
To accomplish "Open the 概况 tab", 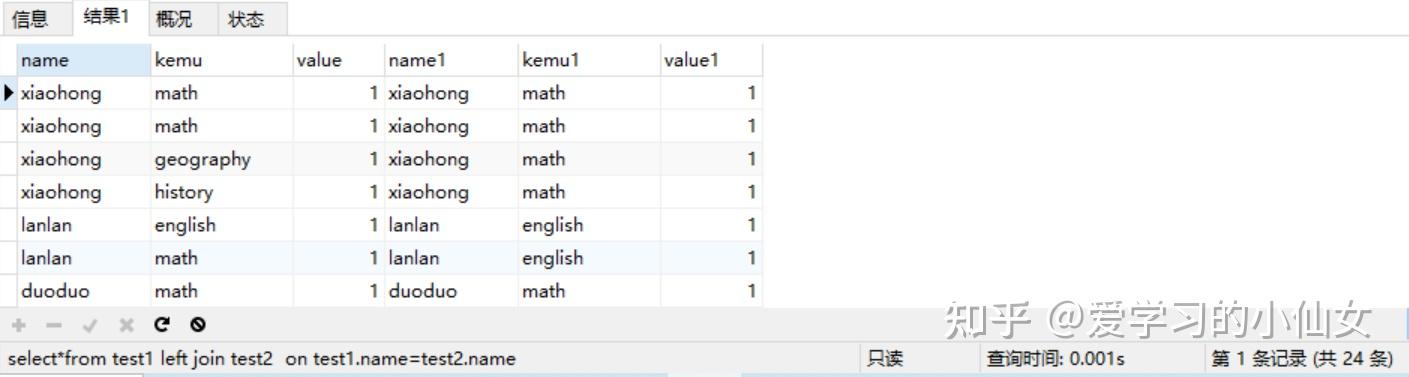I will (x=174, y=19).
